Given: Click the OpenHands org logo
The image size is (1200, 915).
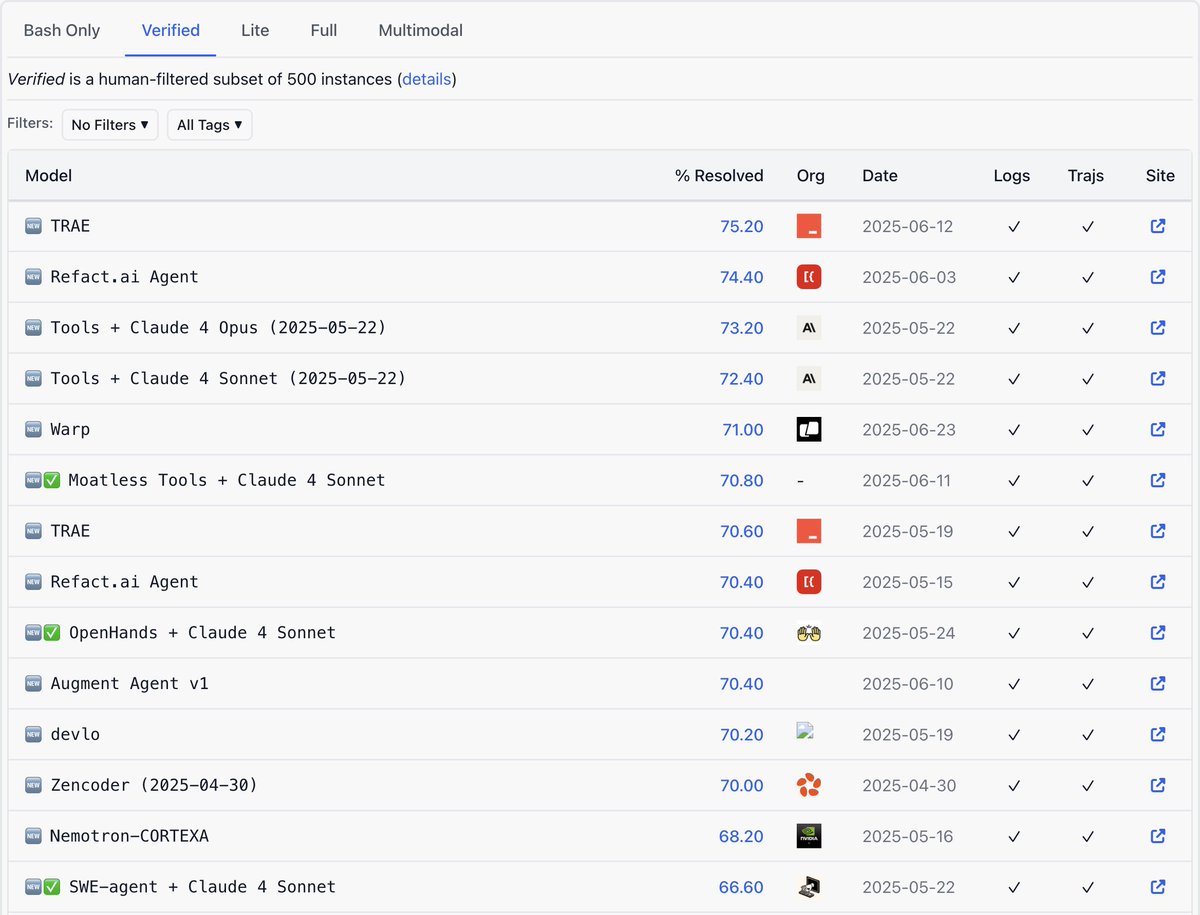Looking at the screenshot, I should [809, 632].
